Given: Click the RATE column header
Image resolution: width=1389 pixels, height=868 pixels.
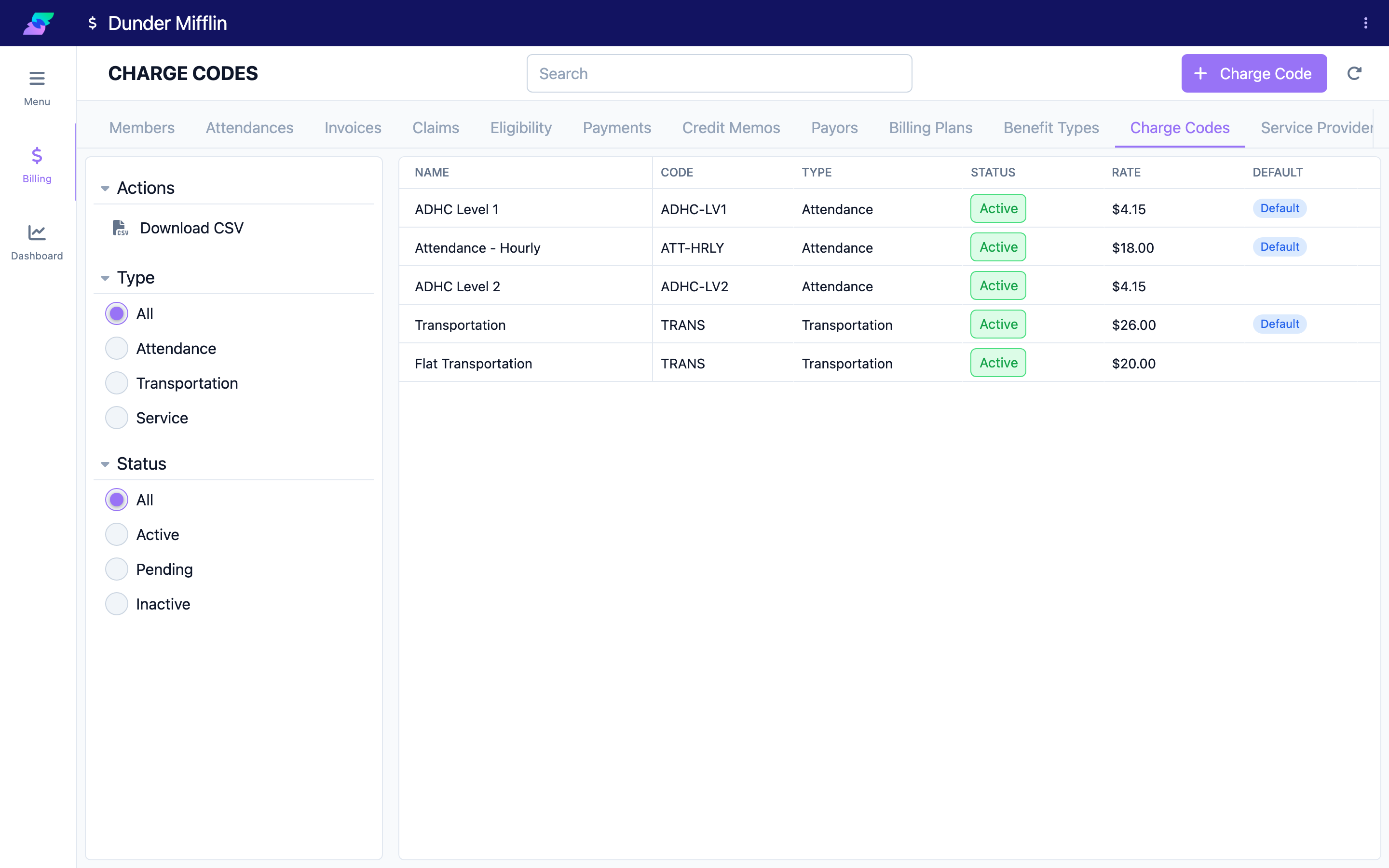Looking at the screenshot, I should 1126,172.
